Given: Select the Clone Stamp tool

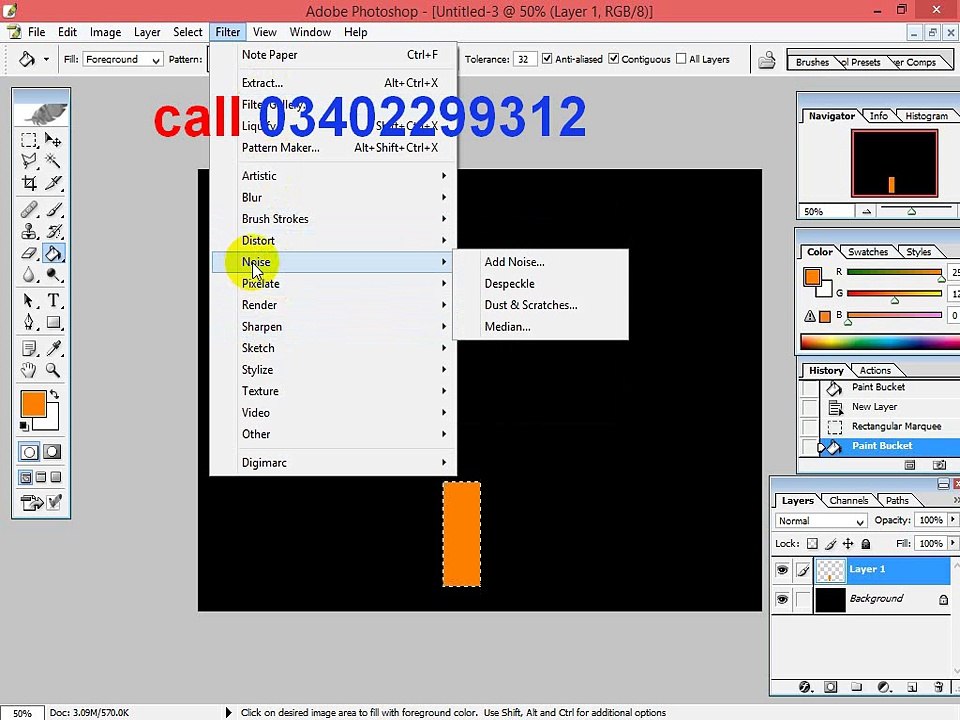Looking at the screenshot, I should [29, 231].
